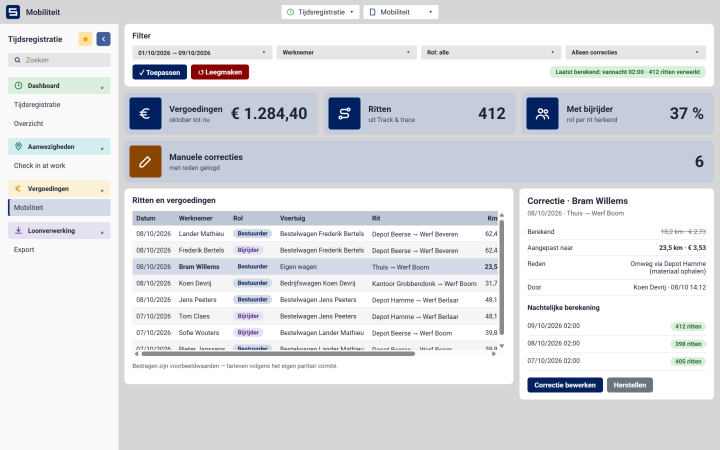Open Overzicht sidebar item
This screenshot has width=720, height=450.
click(59, 124)
